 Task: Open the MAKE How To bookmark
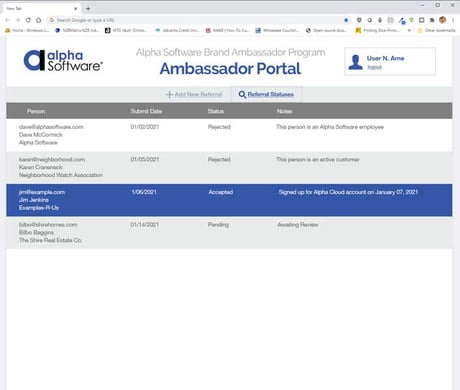(x=227, y=30)
